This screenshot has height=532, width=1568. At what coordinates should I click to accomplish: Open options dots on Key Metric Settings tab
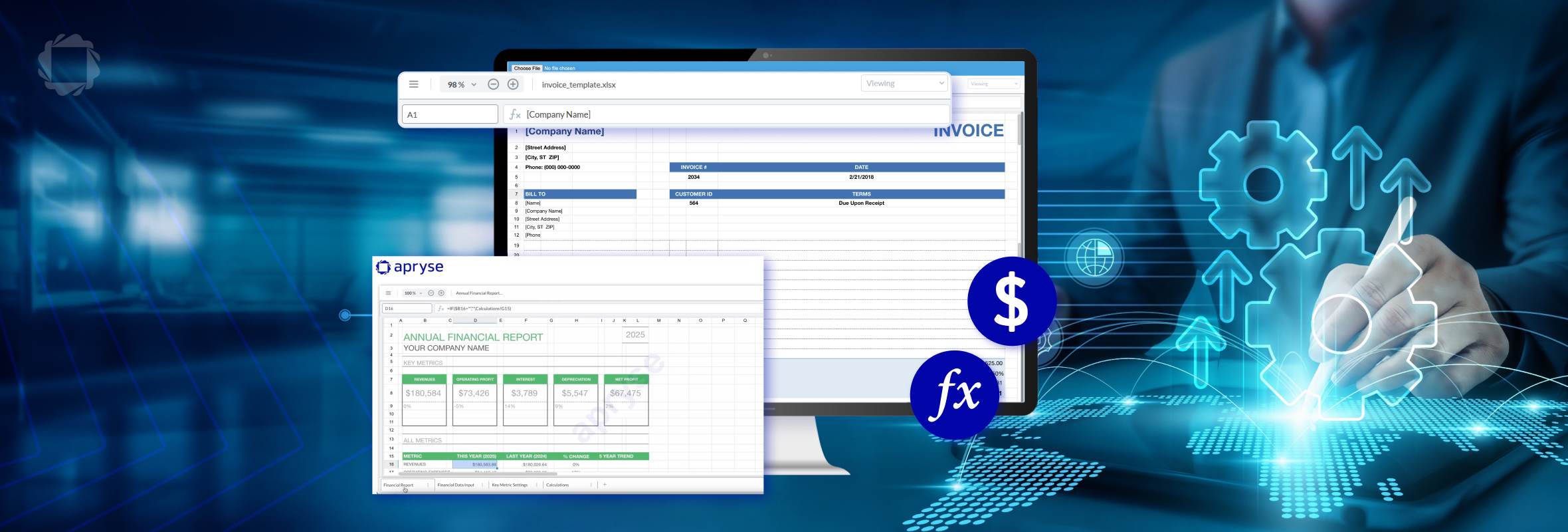tap(537, 485)
